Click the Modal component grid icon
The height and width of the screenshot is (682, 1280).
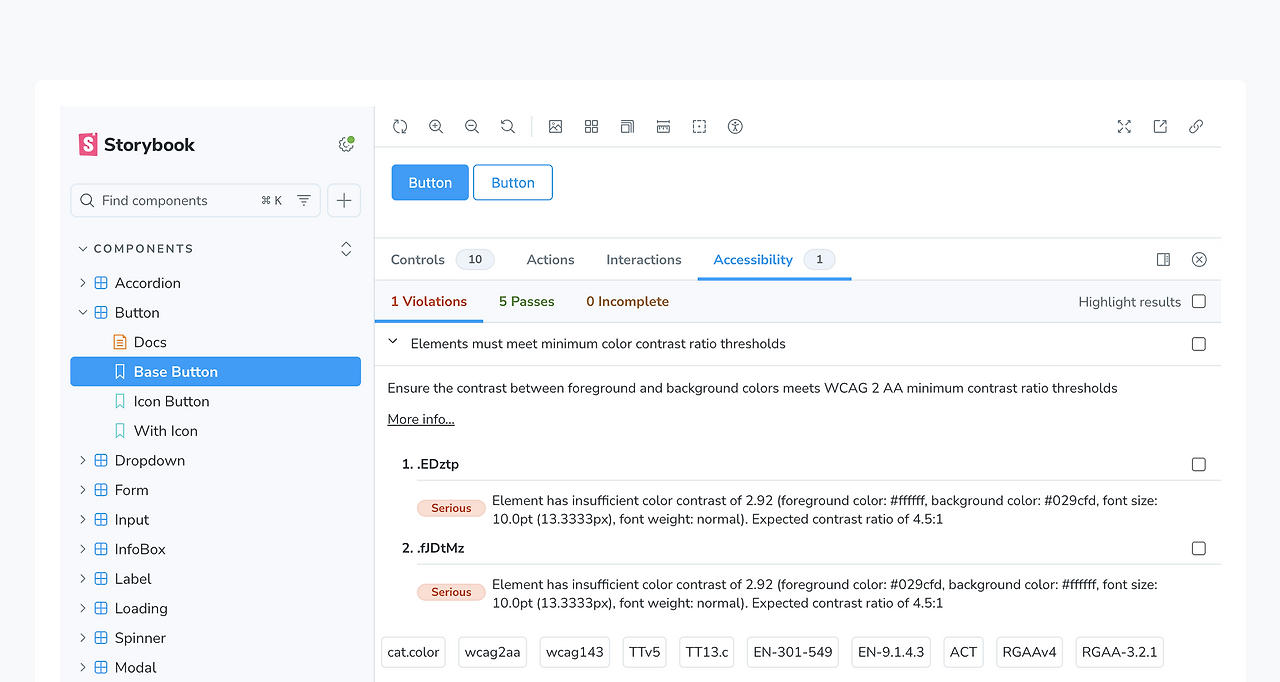click(101, 667)
